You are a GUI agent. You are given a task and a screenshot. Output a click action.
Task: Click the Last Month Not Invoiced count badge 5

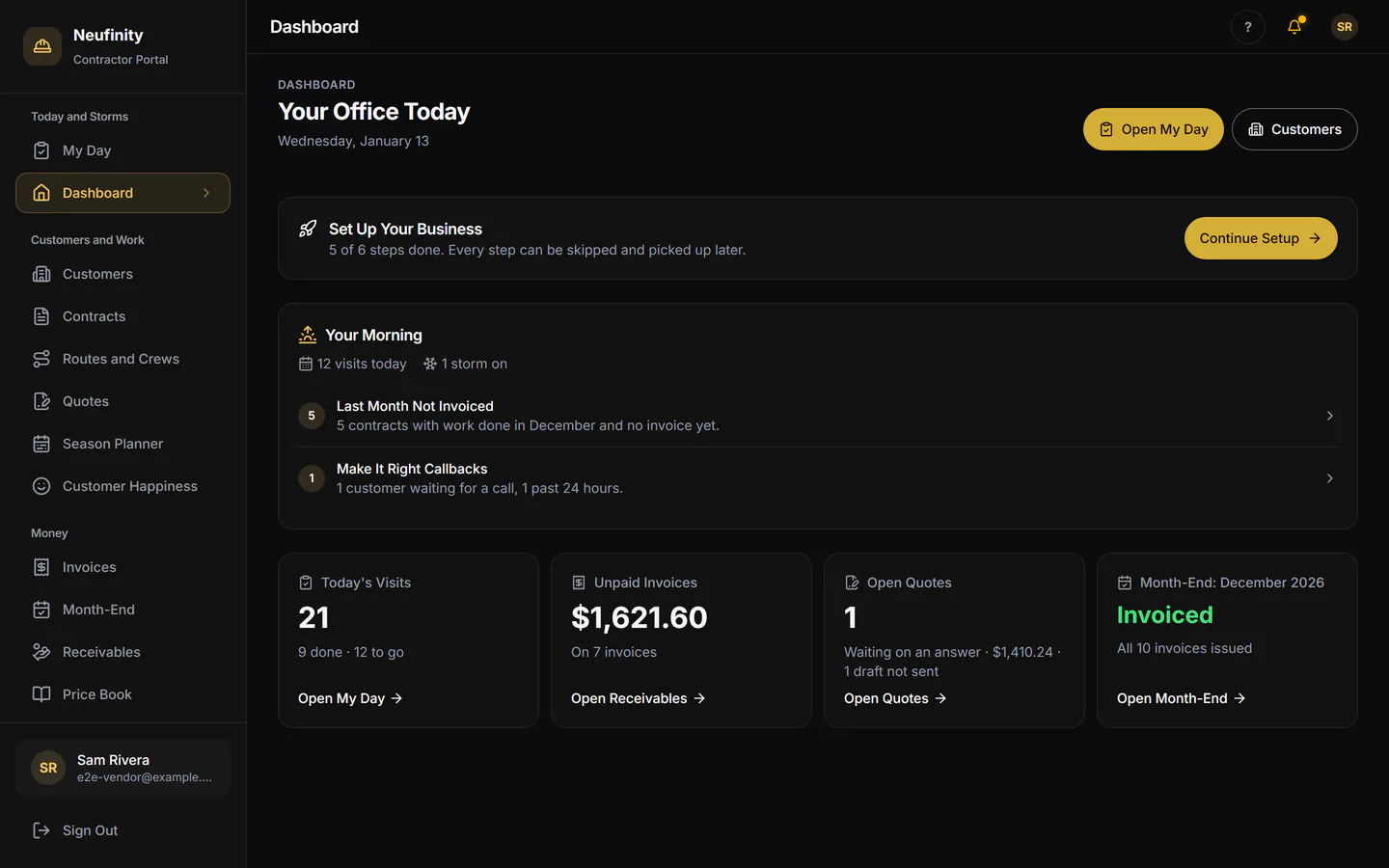pos(312,416)
